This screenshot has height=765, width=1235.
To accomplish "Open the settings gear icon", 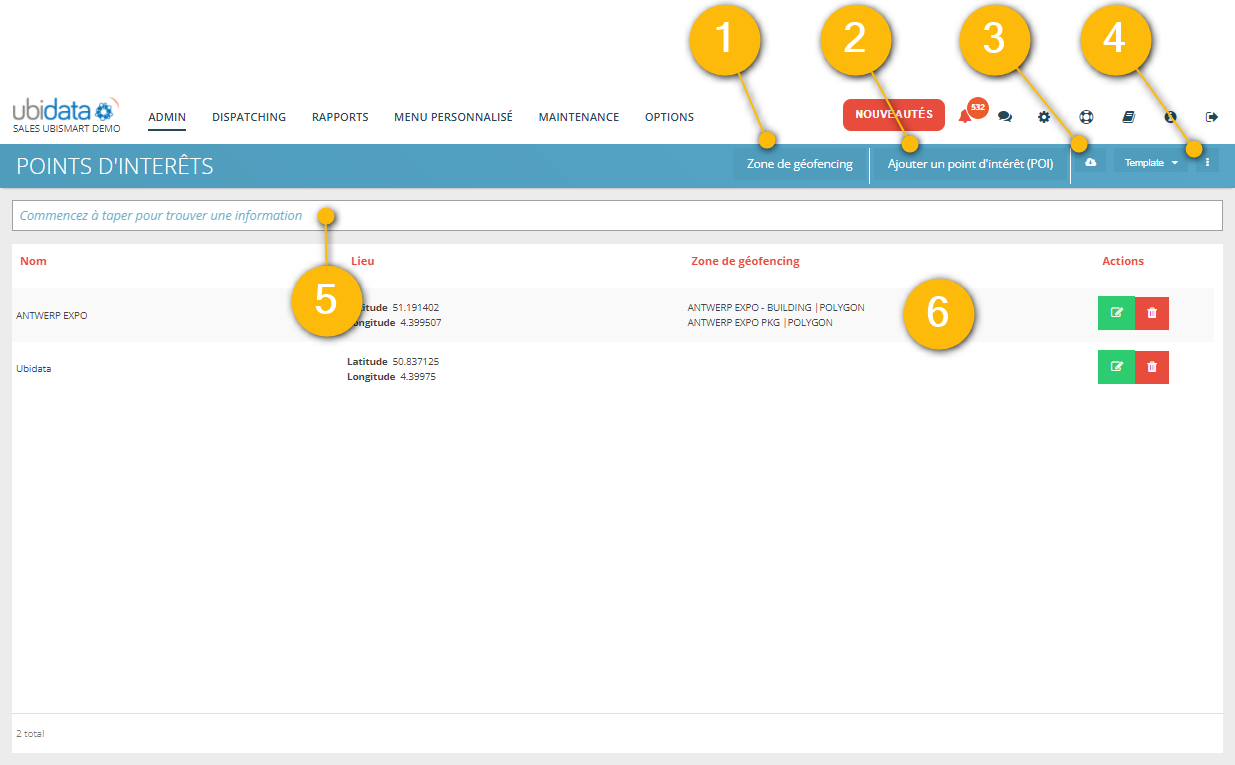I will point(1044,117).
